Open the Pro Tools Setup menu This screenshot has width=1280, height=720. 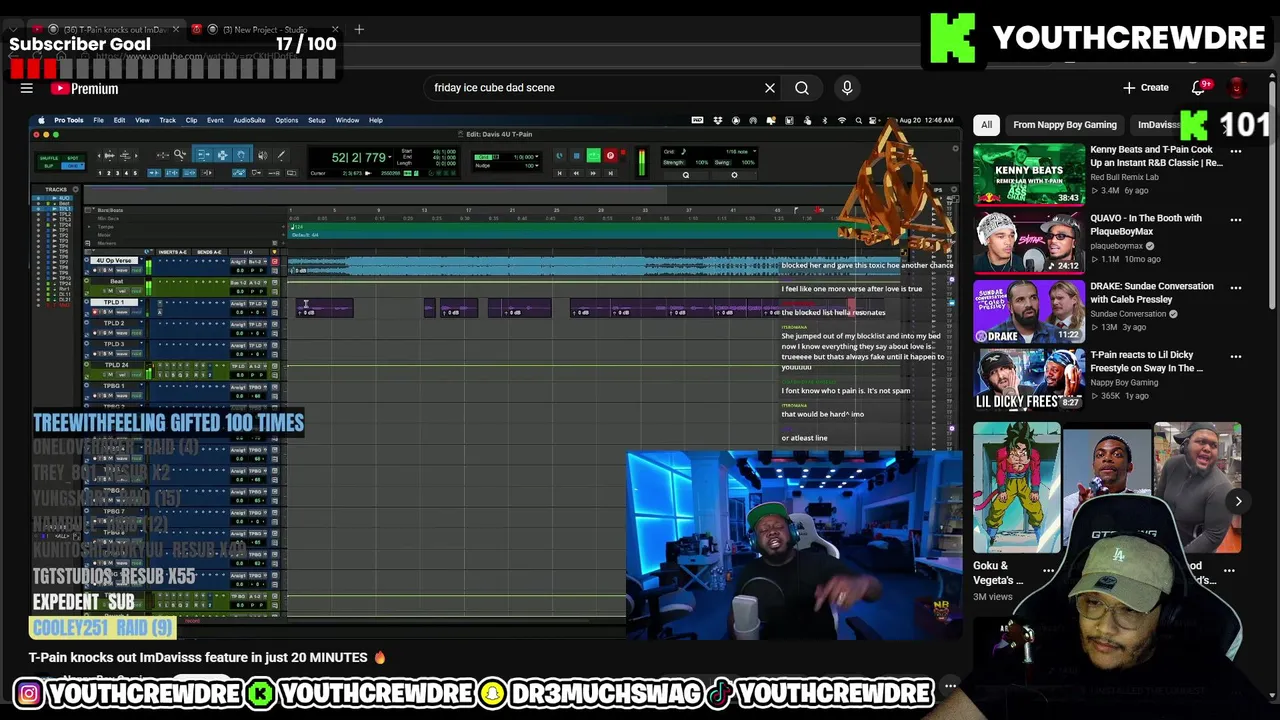(316, 120)
